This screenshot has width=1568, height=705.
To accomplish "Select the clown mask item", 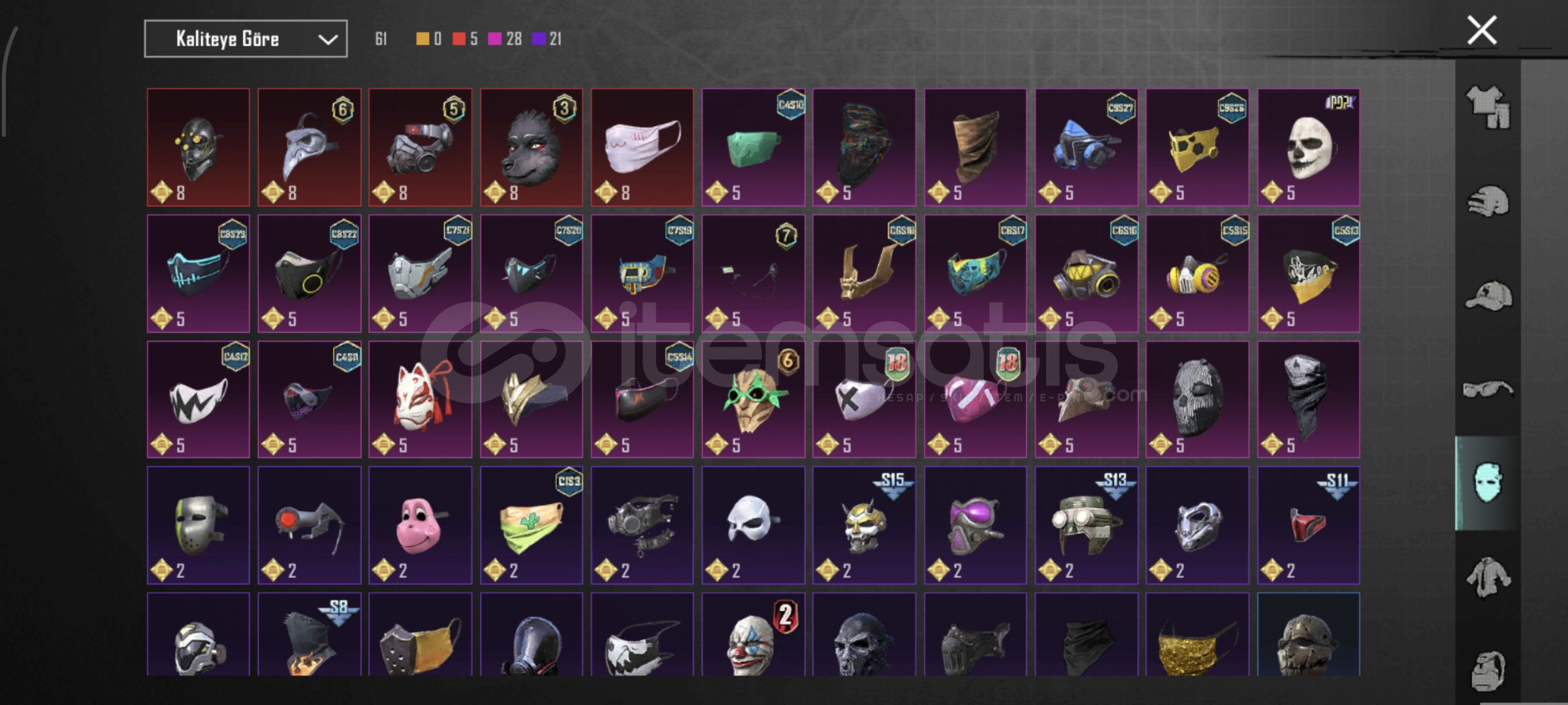I will [754, 634].
